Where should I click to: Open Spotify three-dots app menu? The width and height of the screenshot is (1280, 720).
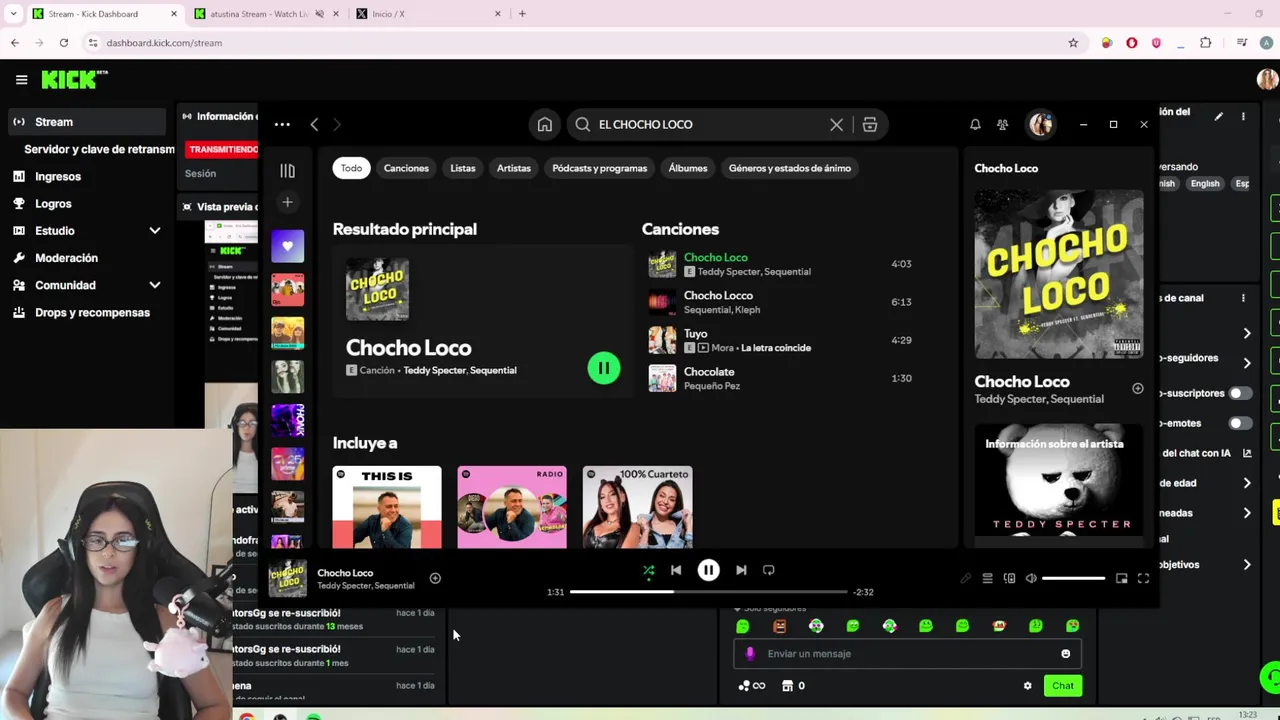click(282, 124)
